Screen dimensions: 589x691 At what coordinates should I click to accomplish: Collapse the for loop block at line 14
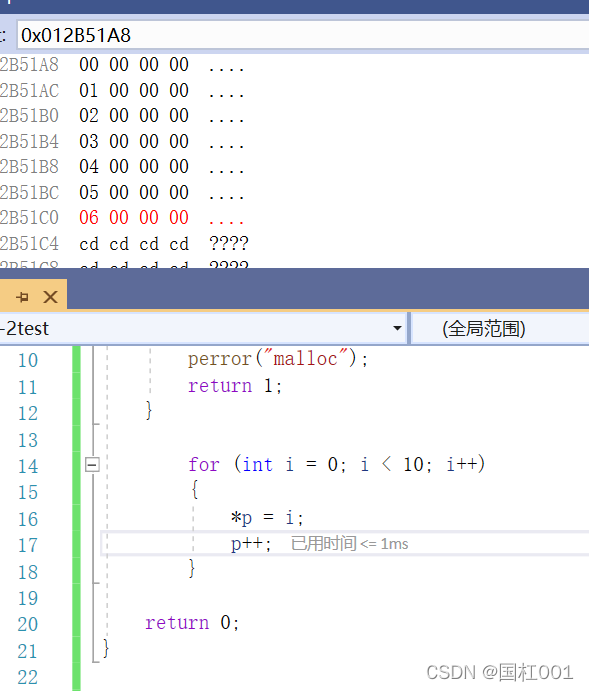click(92, 464)
